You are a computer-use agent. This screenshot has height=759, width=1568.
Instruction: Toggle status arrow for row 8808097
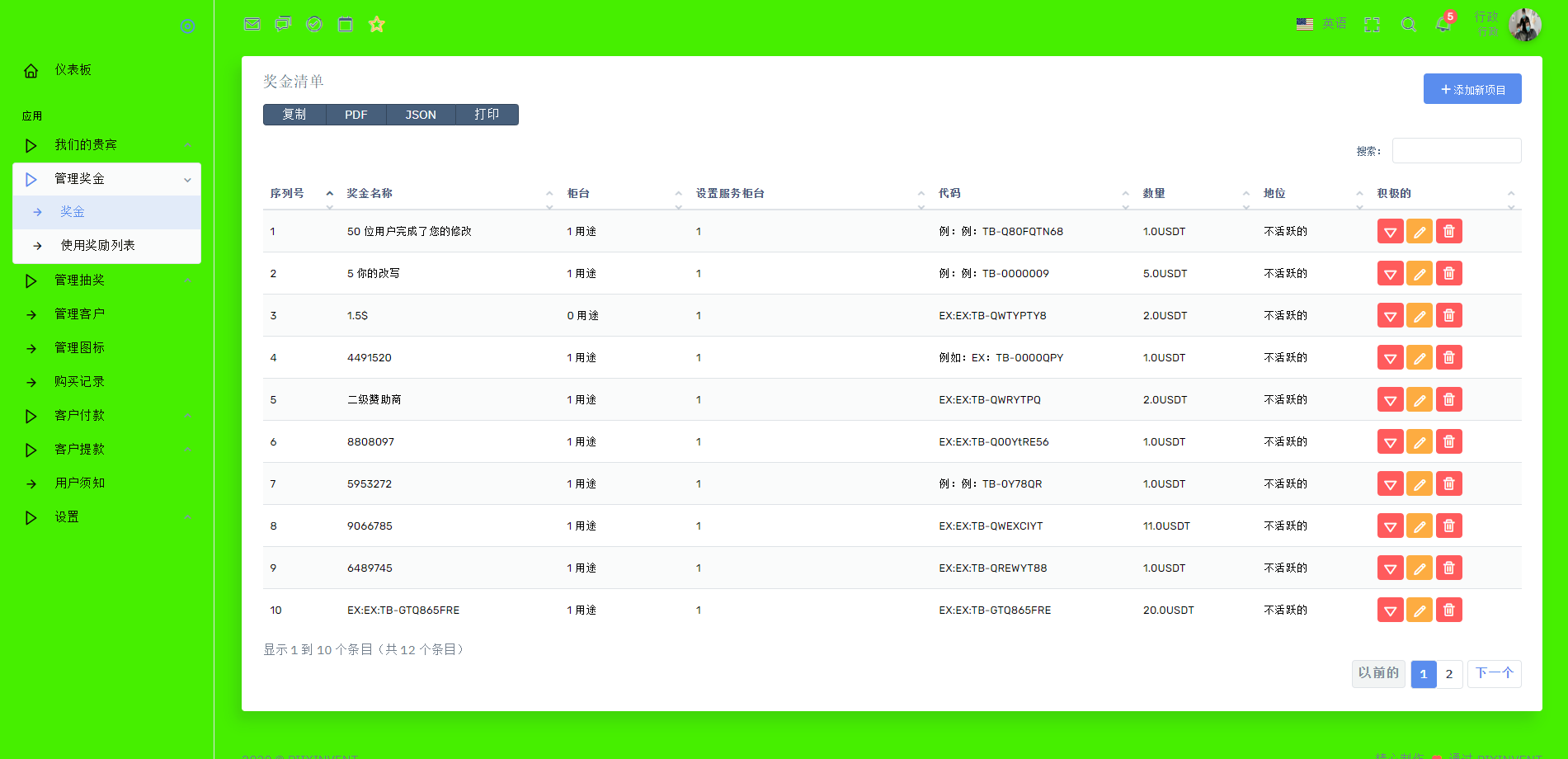[1390, 442]
